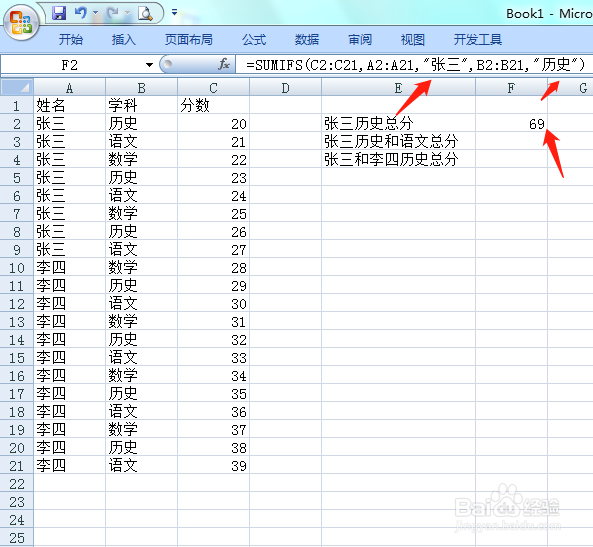
Task: Click header cell 分数
Action: (213, 105)
